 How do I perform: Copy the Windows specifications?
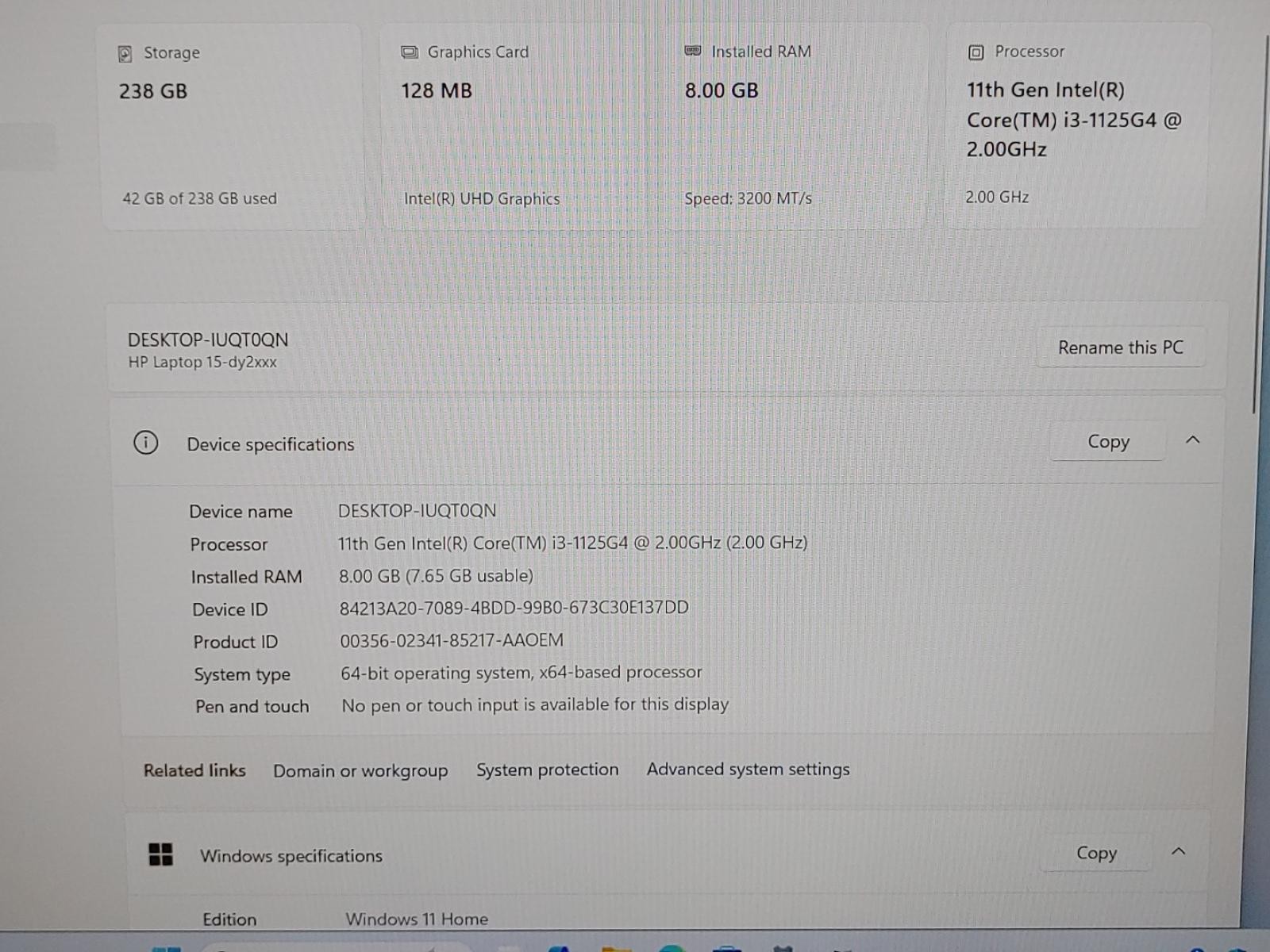coord(1096,853)
